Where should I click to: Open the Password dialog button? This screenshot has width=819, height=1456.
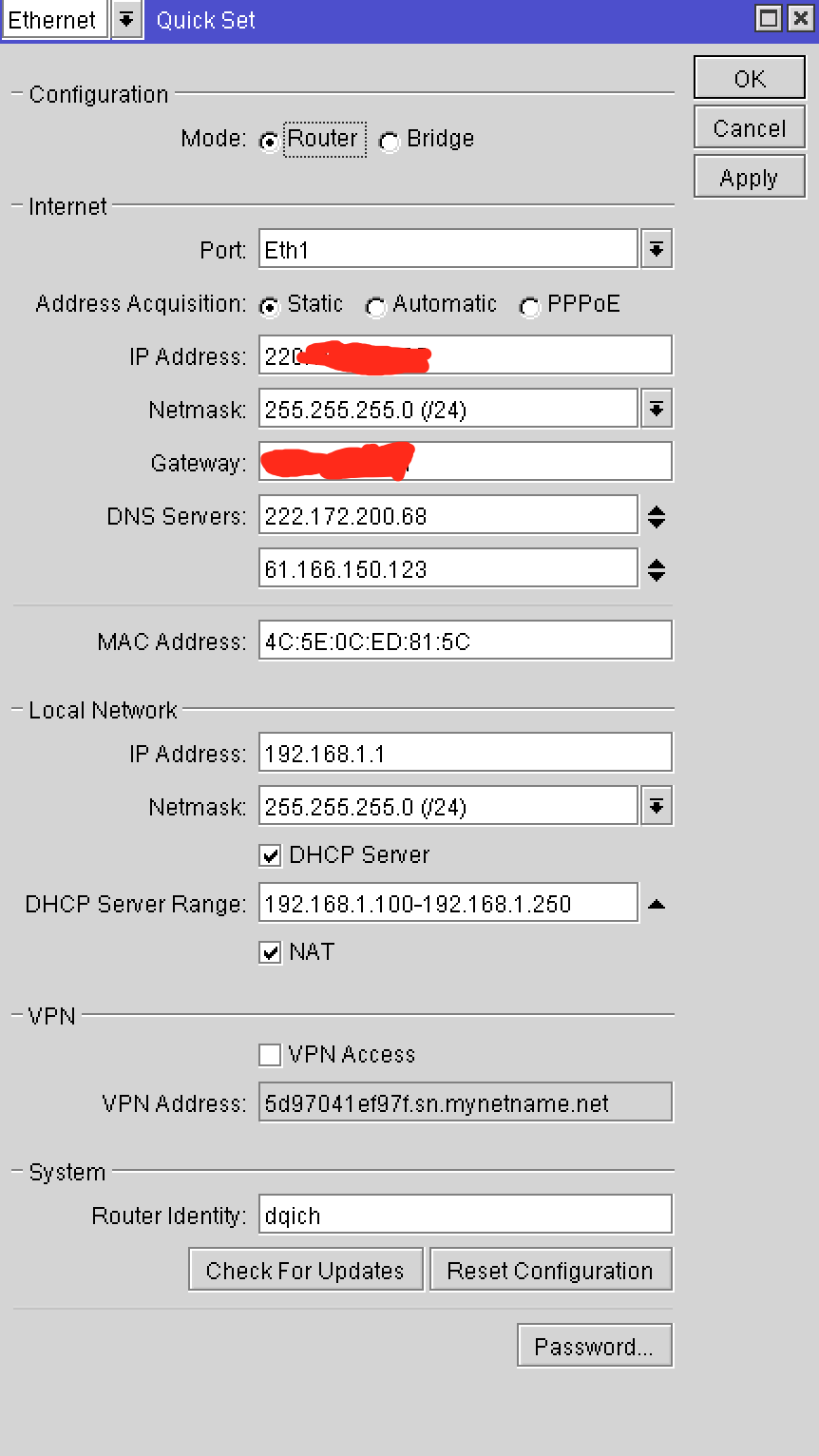pos(594,1346)
